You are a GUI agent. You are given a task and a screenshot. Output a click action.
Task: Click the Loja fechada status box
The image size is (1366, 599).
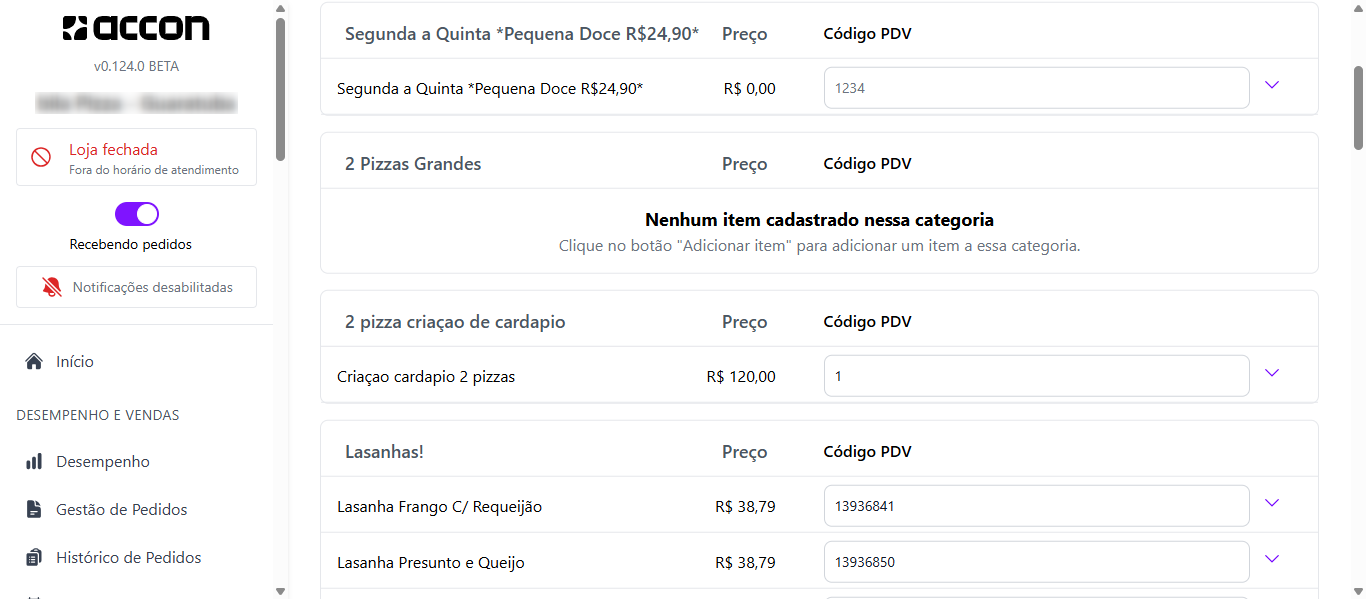coord(136,157)
